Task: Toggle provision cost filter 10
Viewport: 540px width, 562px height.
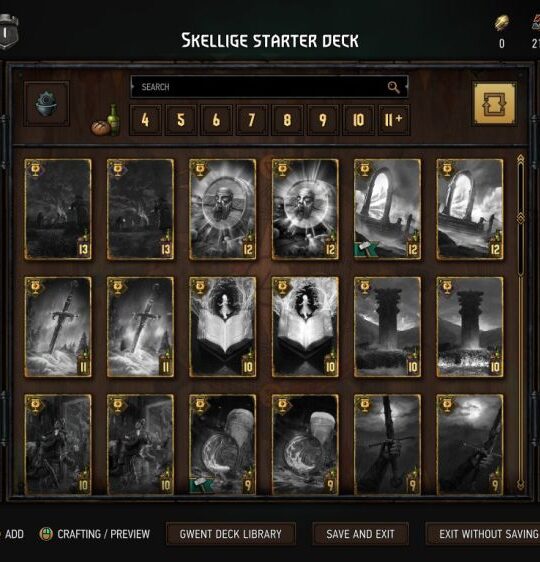Action: 358,120
